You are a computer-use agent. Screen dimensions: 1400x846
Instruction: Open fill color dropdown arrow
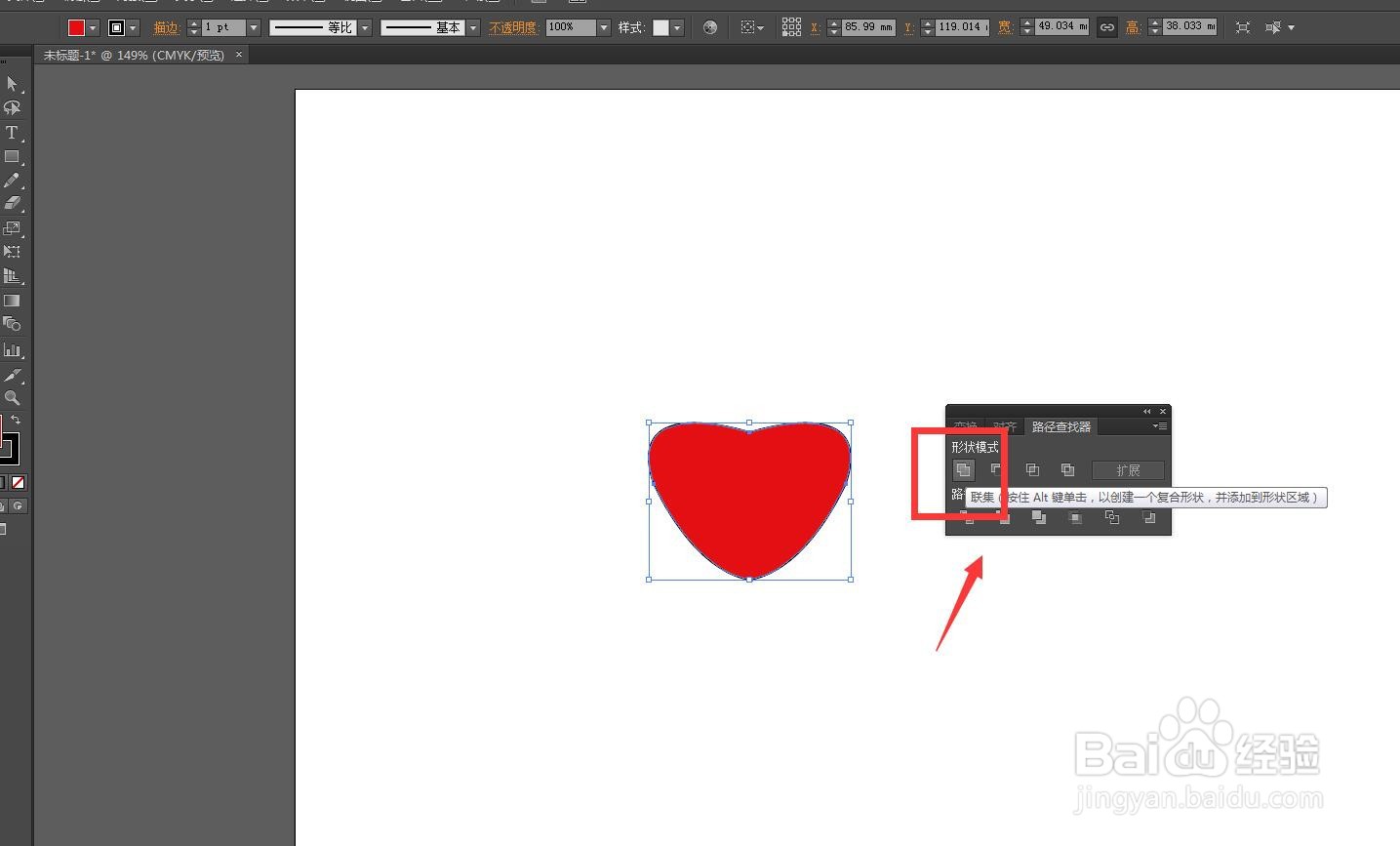click(x=93, y=28)
